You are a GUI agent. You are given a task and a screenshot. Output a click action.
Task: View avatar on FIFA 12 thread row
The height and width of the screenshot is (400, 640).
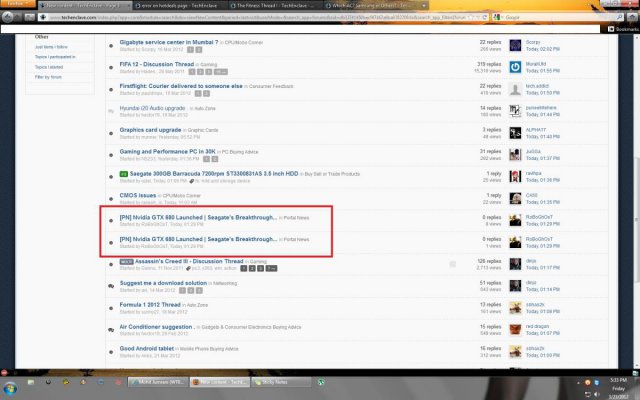click(515, 67)
